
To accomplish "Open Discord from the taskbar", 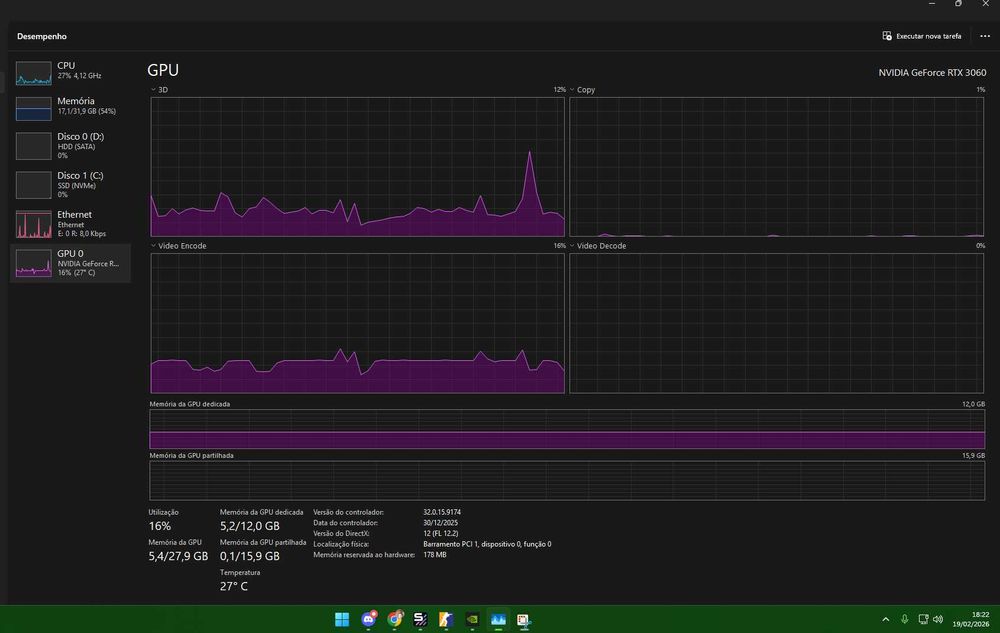I will pos(369,619).
